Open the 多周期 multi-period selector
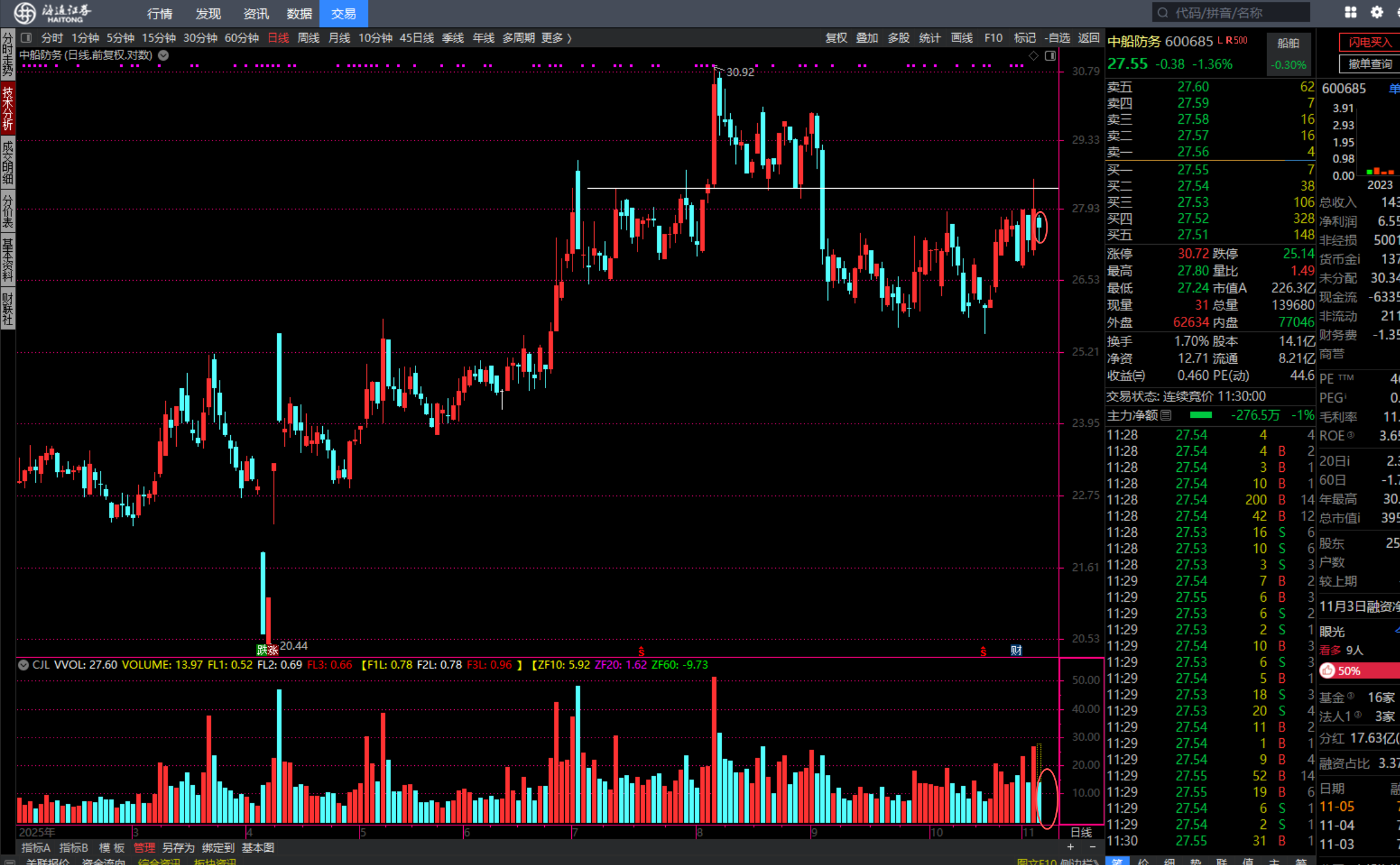 pos(518,38)
